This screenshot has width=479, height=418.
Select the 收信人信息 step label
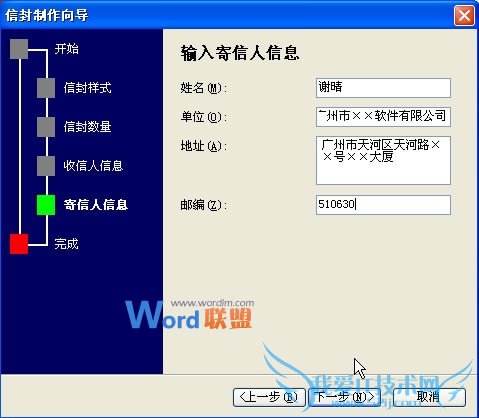93,166
